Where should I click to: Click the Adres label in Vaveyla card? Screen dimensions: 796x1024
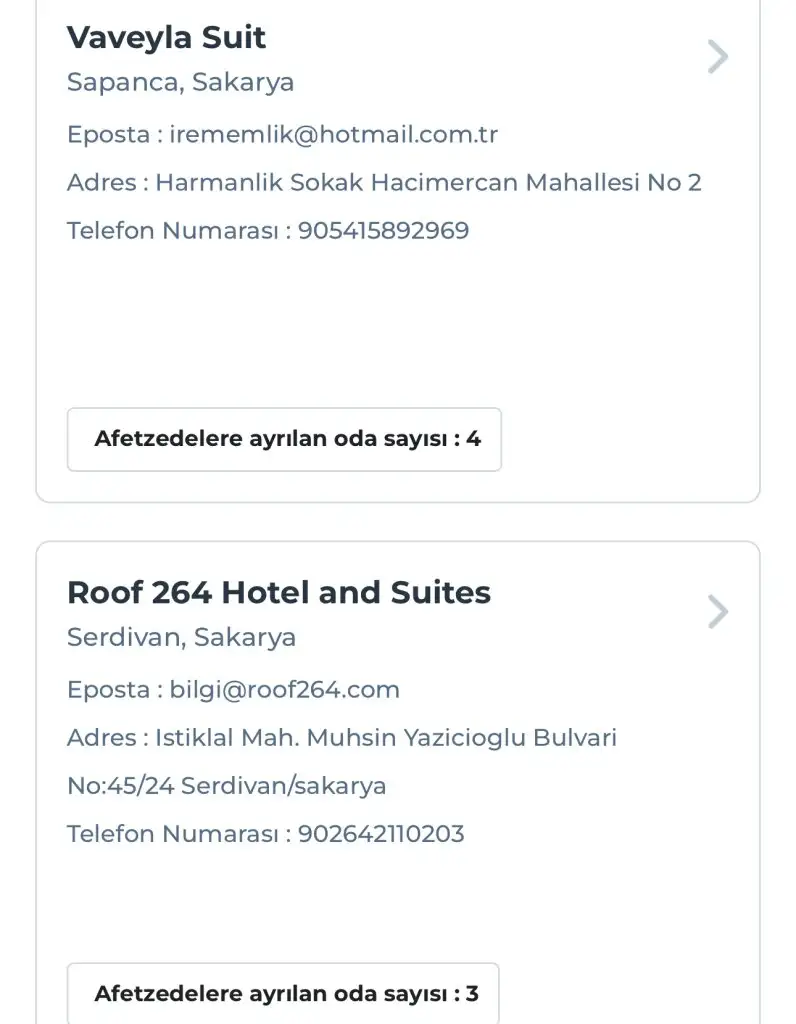tap(101, 182)
